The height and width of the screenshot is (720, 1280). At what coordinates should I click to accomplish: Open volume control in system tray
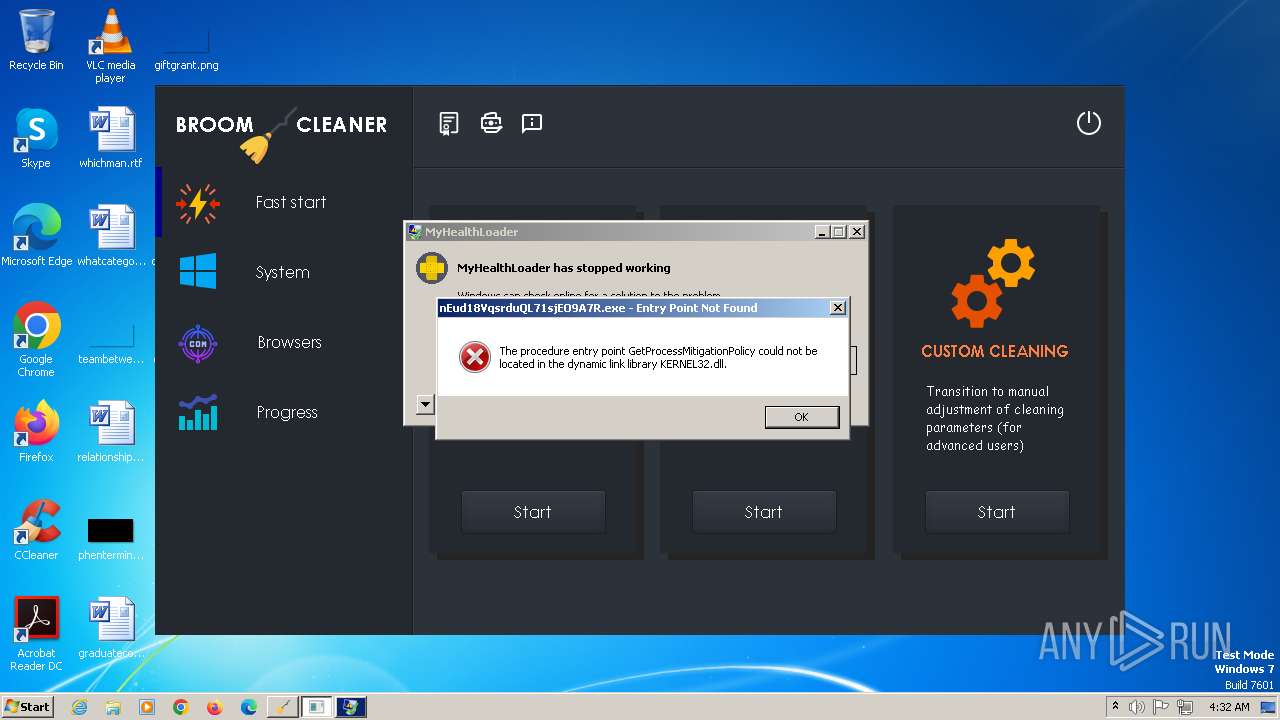1137,707
